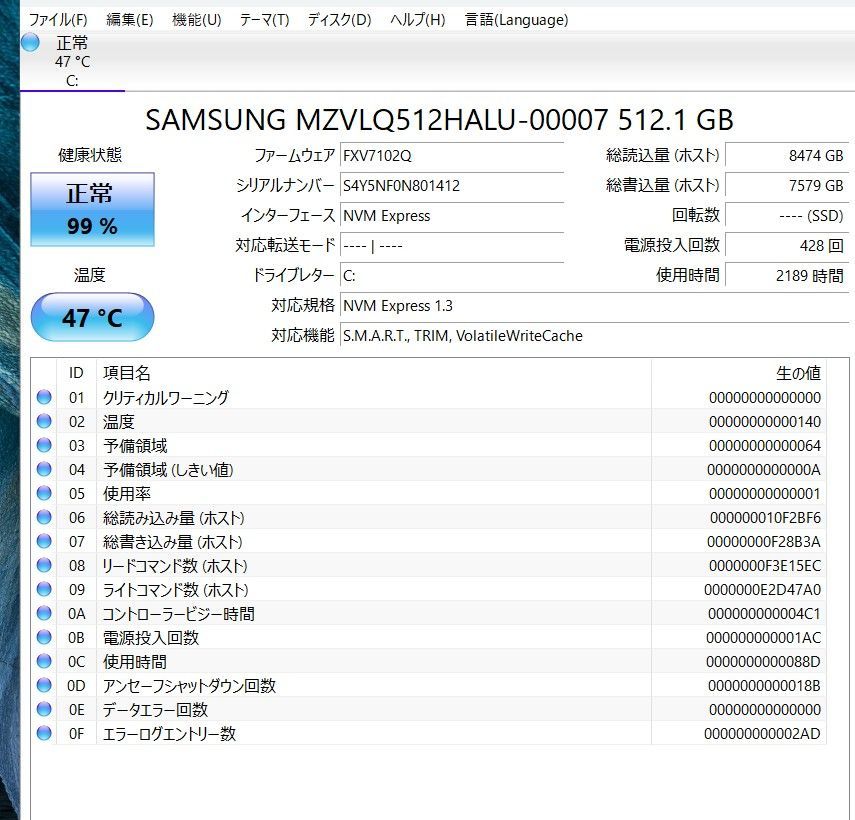Click the features field S.M.A.R.T., TRIM, VolatileWriteCache

[594, 336]
